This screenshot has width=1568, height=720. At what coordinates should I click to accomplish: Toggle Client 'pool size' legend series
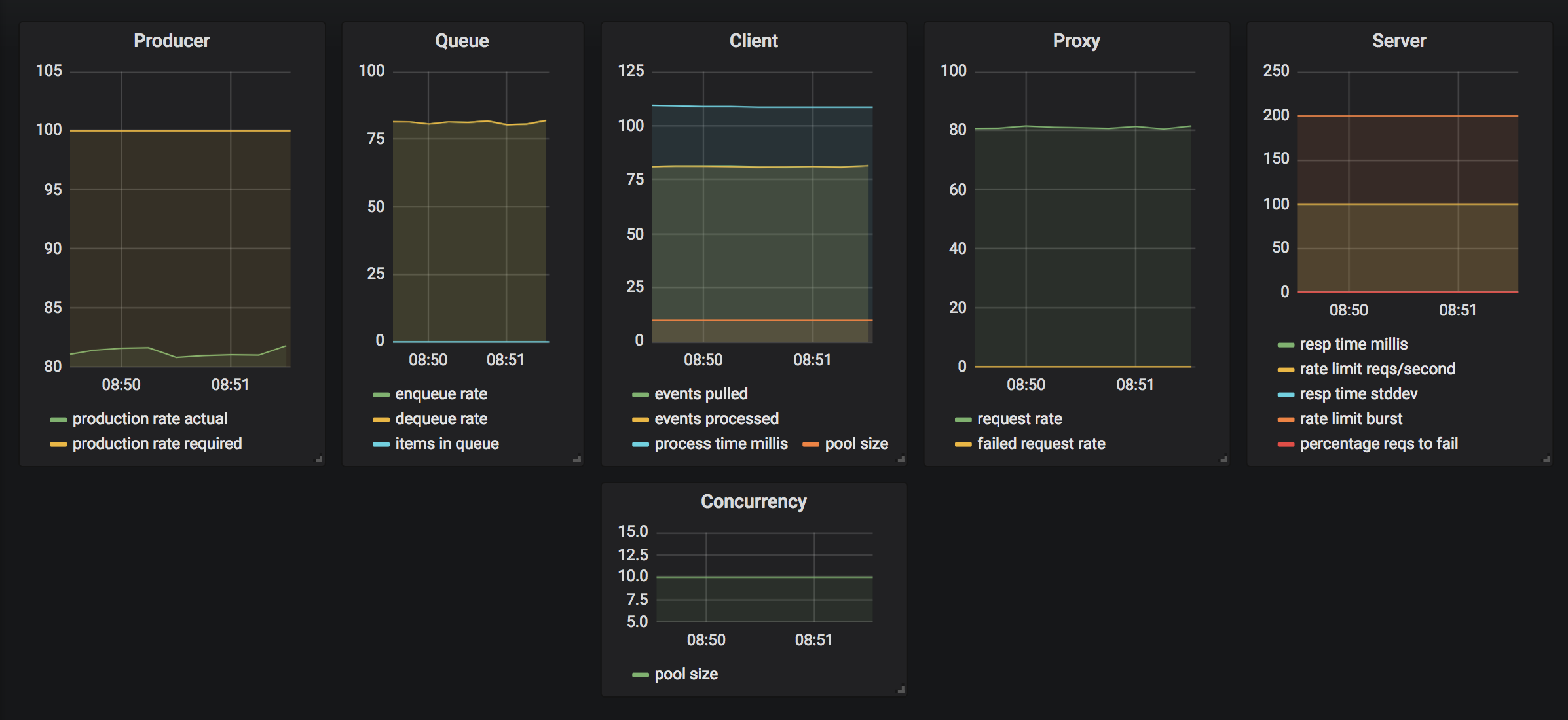(x=857, y=444)
